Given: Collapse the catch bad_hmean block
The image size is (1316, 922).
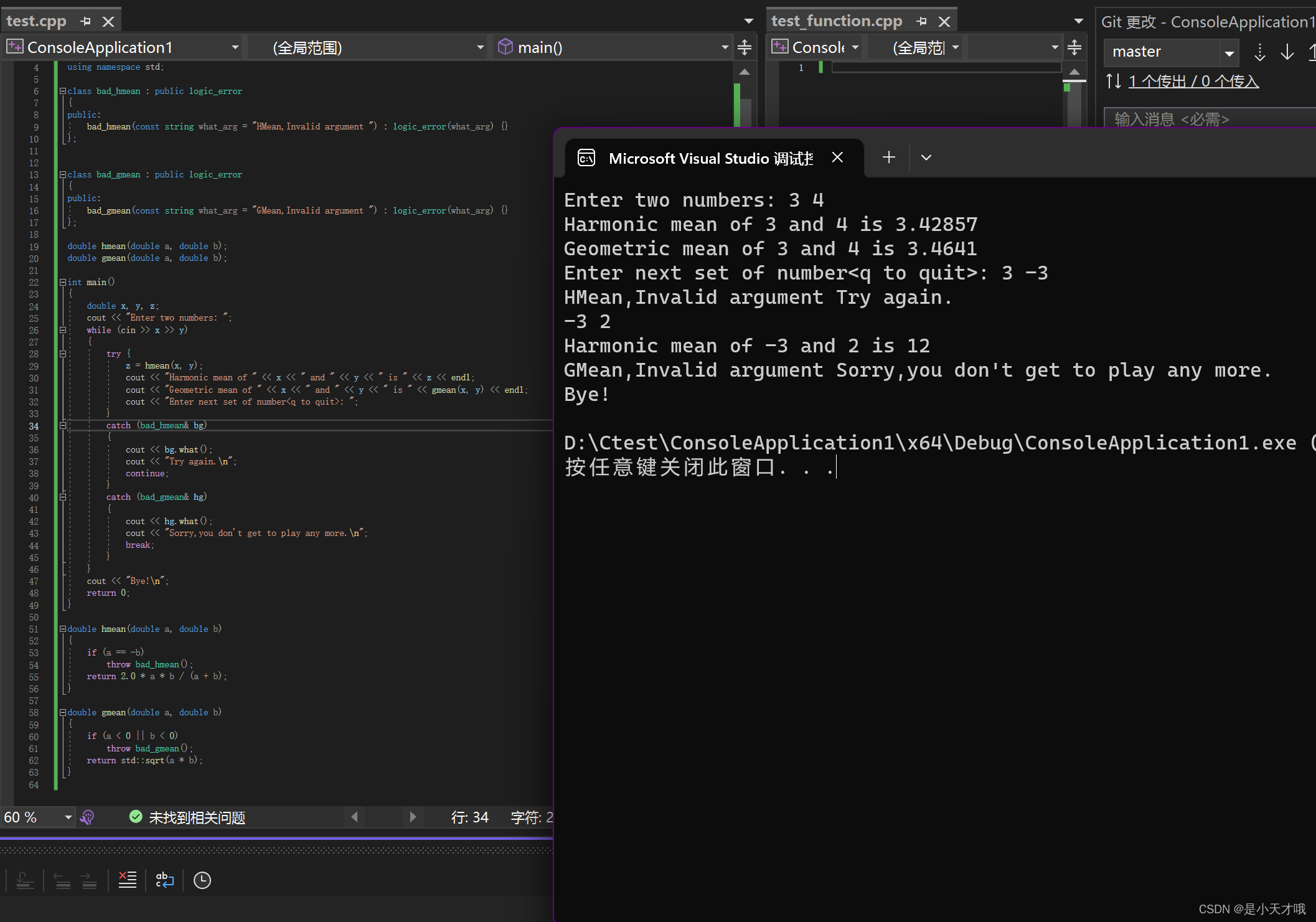Looking at the screenshot, I should (63, 425).
